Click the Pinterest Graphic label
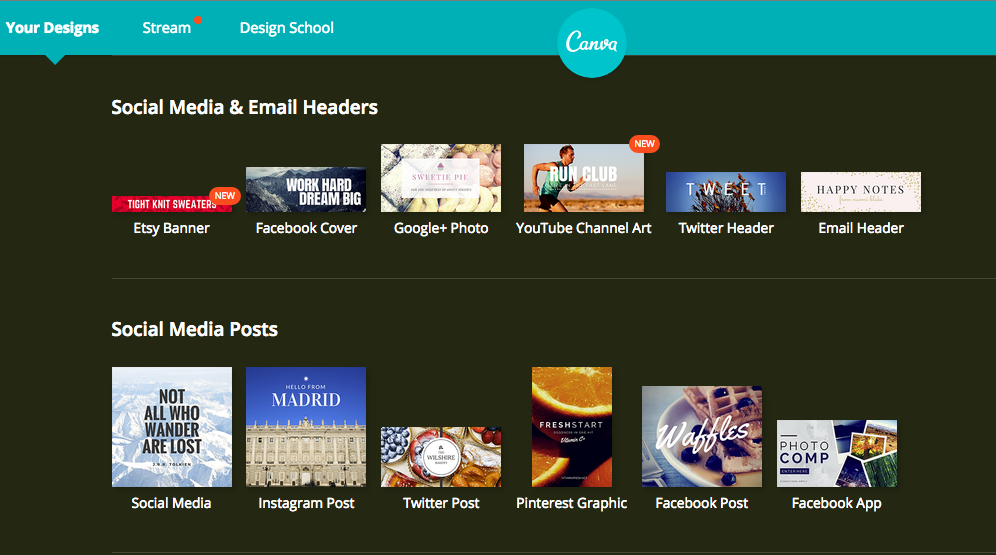Viewport: 996px width, 555px height. [x=572, y=503]
